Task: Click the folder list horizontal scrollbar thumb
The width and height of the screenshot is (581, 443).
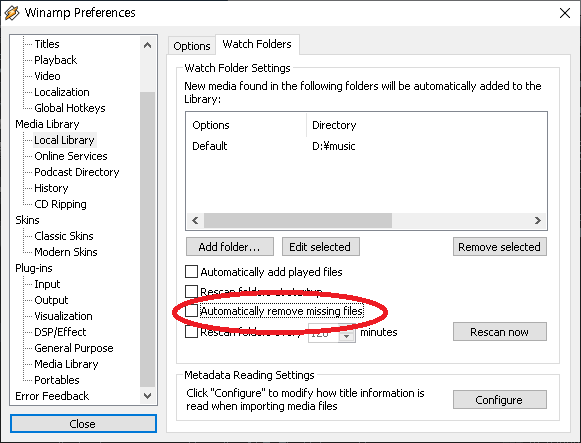Action: point(298,221)
